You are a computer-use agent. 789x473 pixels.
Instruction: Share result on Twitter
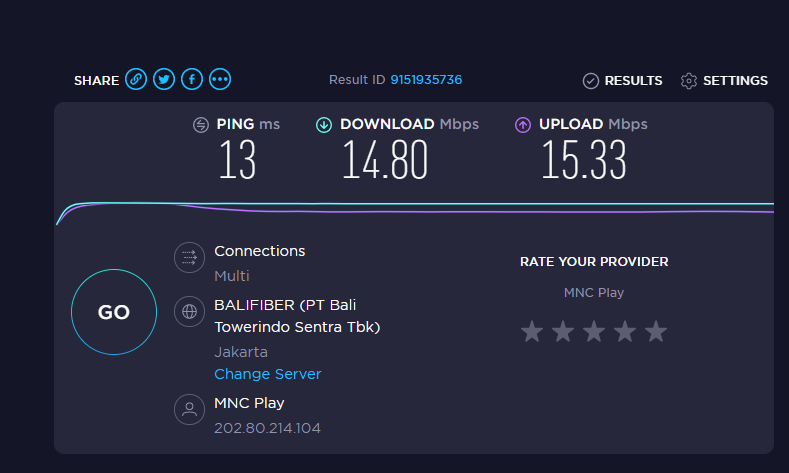[164, 80]
